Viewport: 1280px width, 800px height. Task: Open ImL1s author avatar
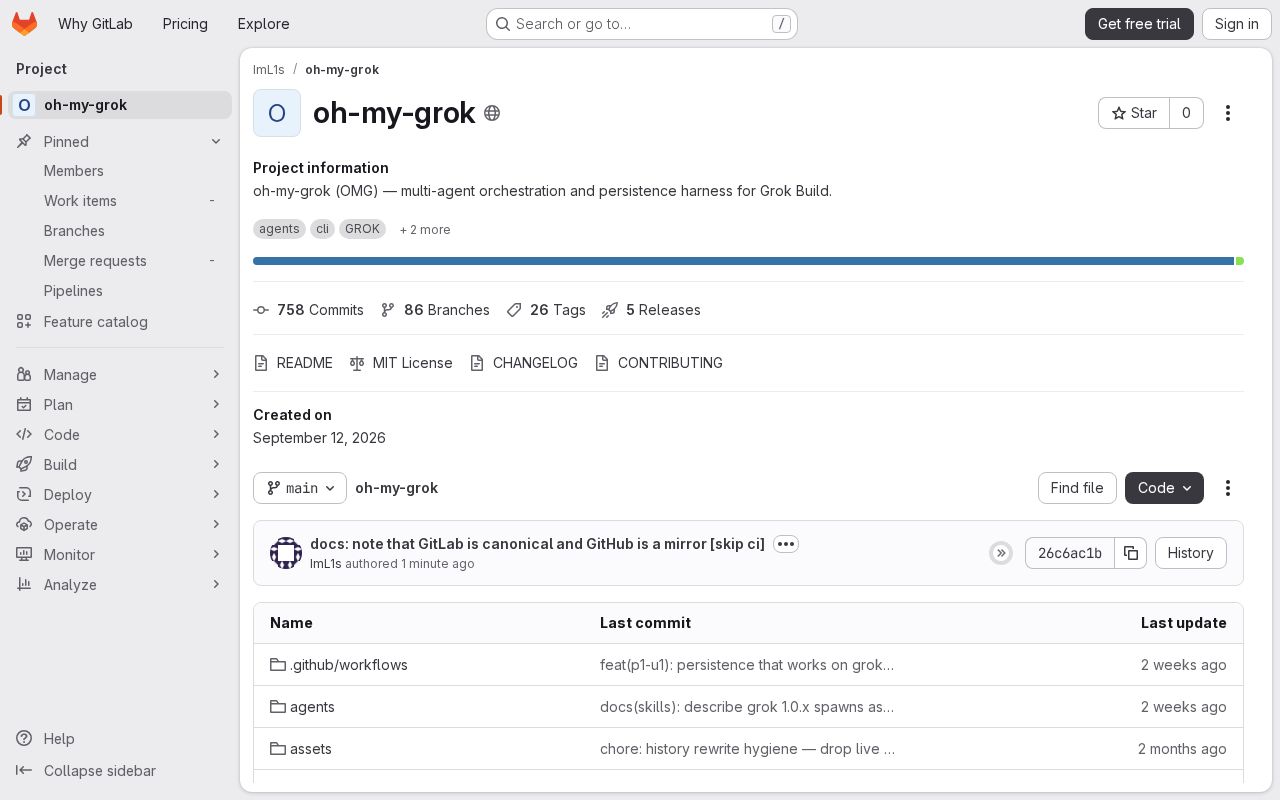pyautogui.click(x=286, y=553)
